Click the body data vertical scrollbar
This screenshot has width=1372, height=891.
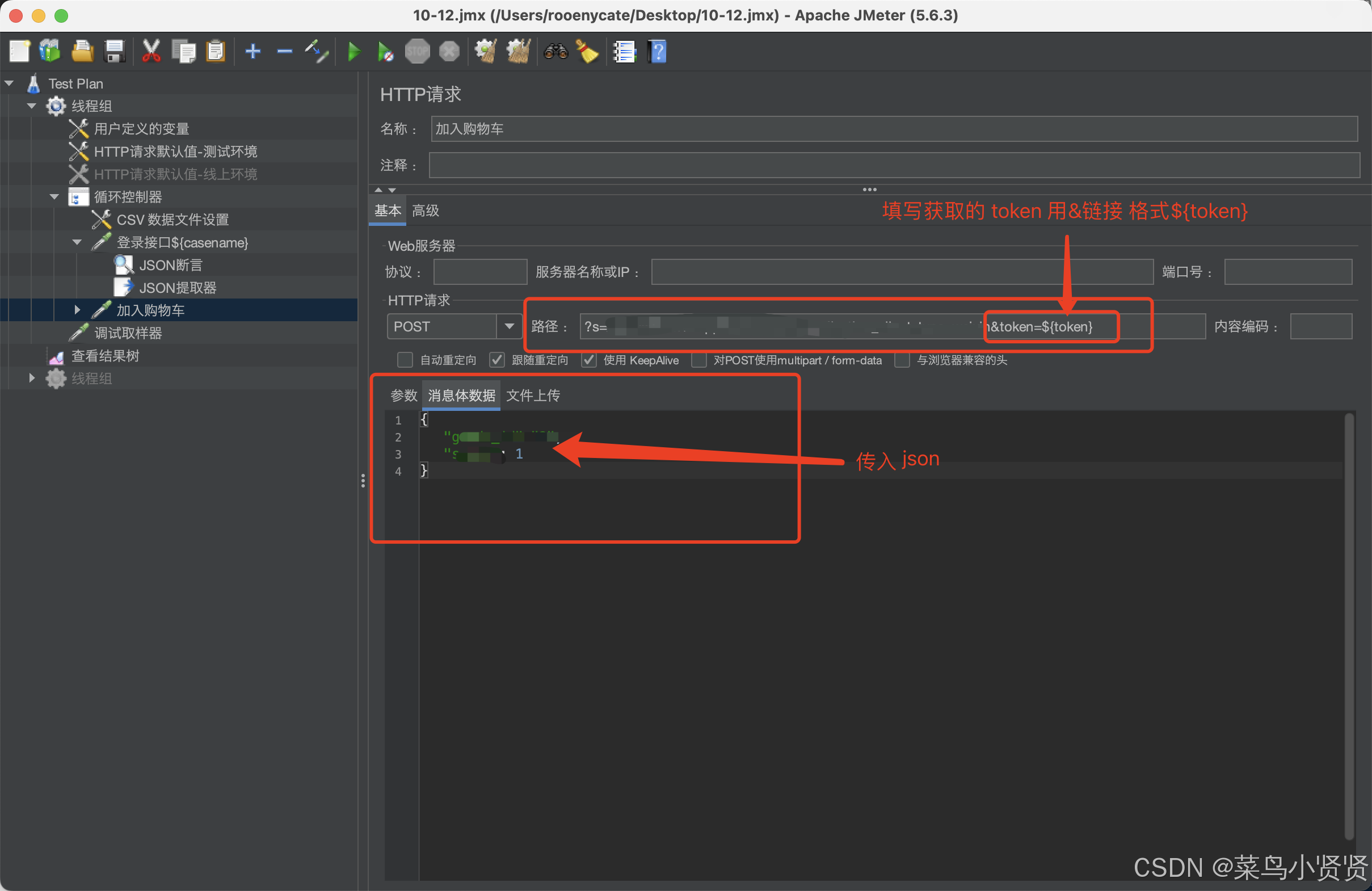1349,626
